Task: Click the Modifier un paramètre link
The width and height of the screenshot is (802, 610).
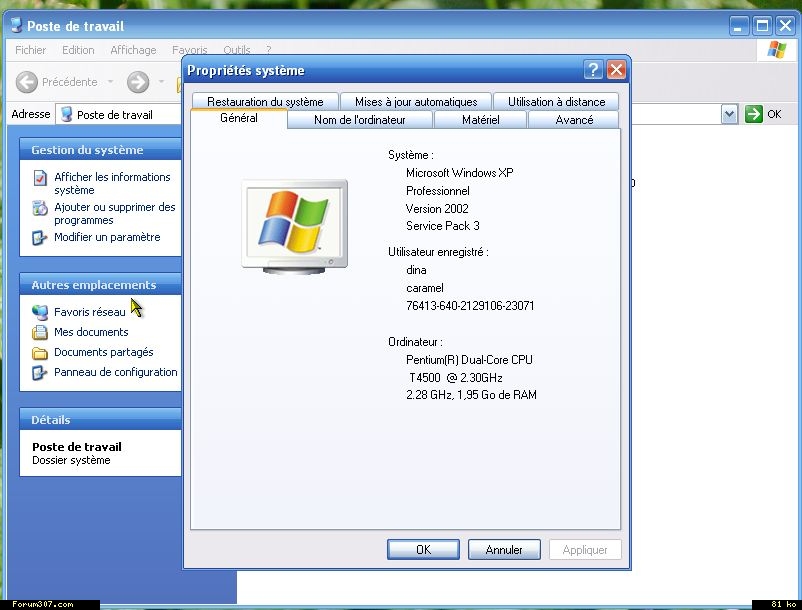Action: pyautogui.click(x=107, y=237)
